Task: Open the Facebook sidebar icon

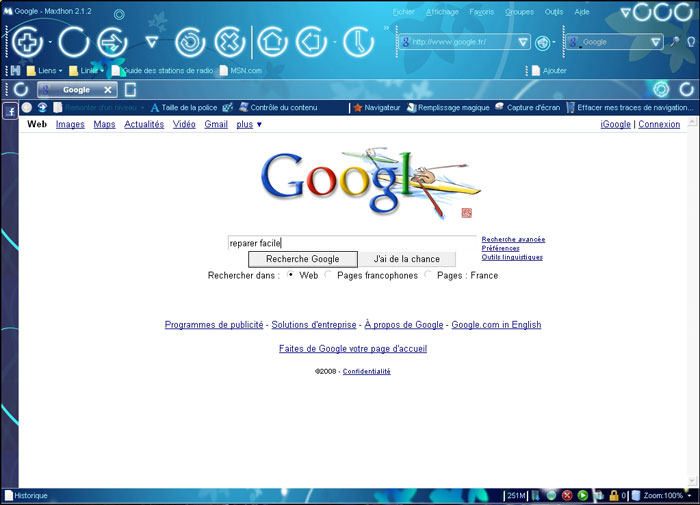Action: point(10,111)
